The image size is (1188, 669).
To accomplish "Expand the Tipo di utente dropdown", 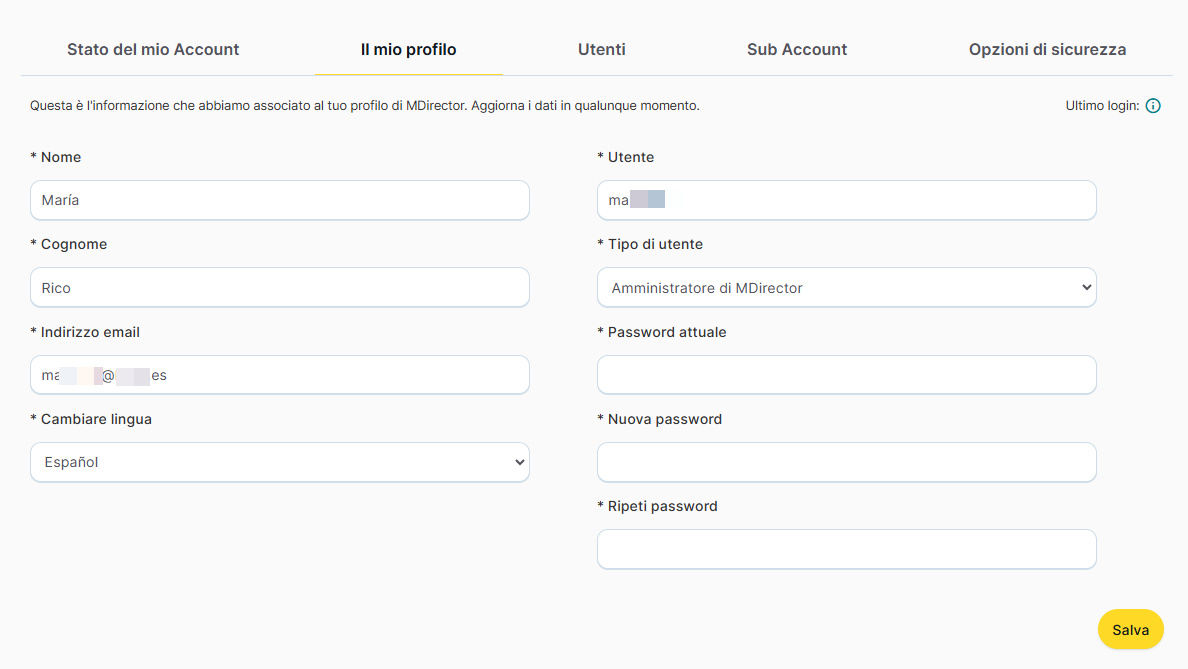I will [x=846, y=288].
